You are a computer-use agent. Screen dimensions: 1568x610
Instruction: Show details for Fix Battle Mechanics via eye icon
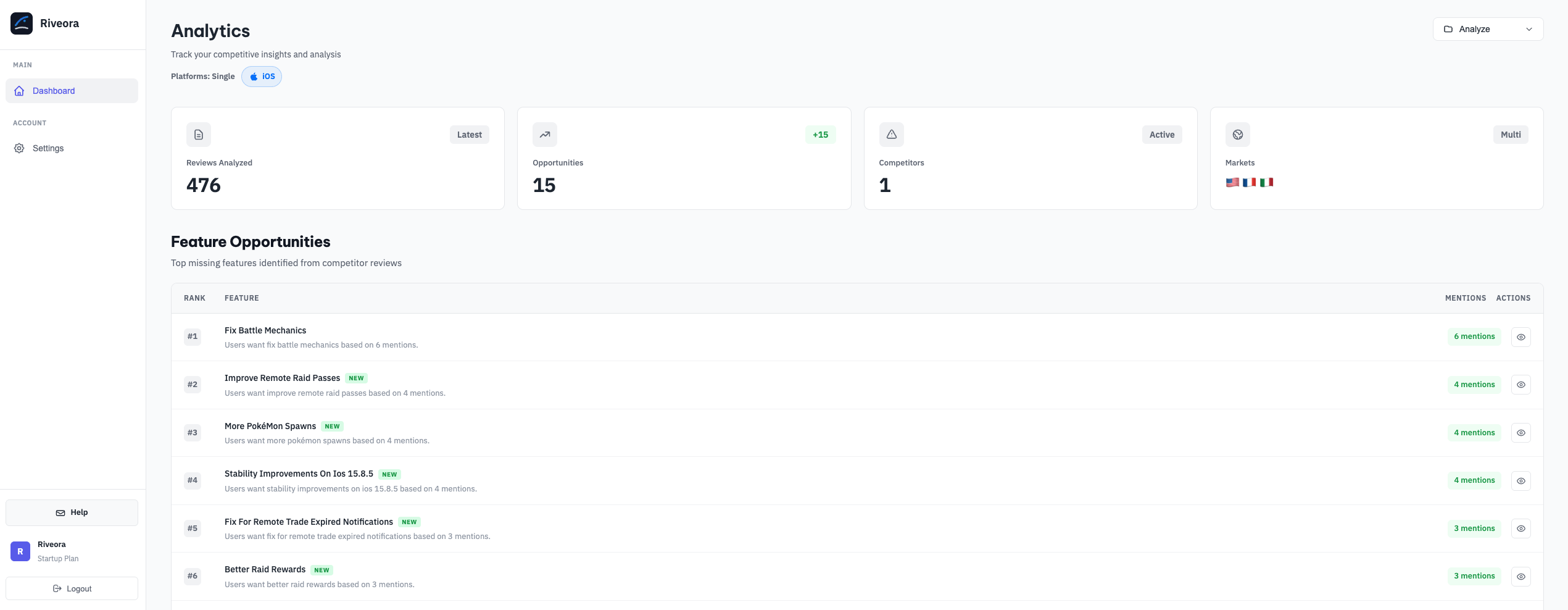point(1520,336)
